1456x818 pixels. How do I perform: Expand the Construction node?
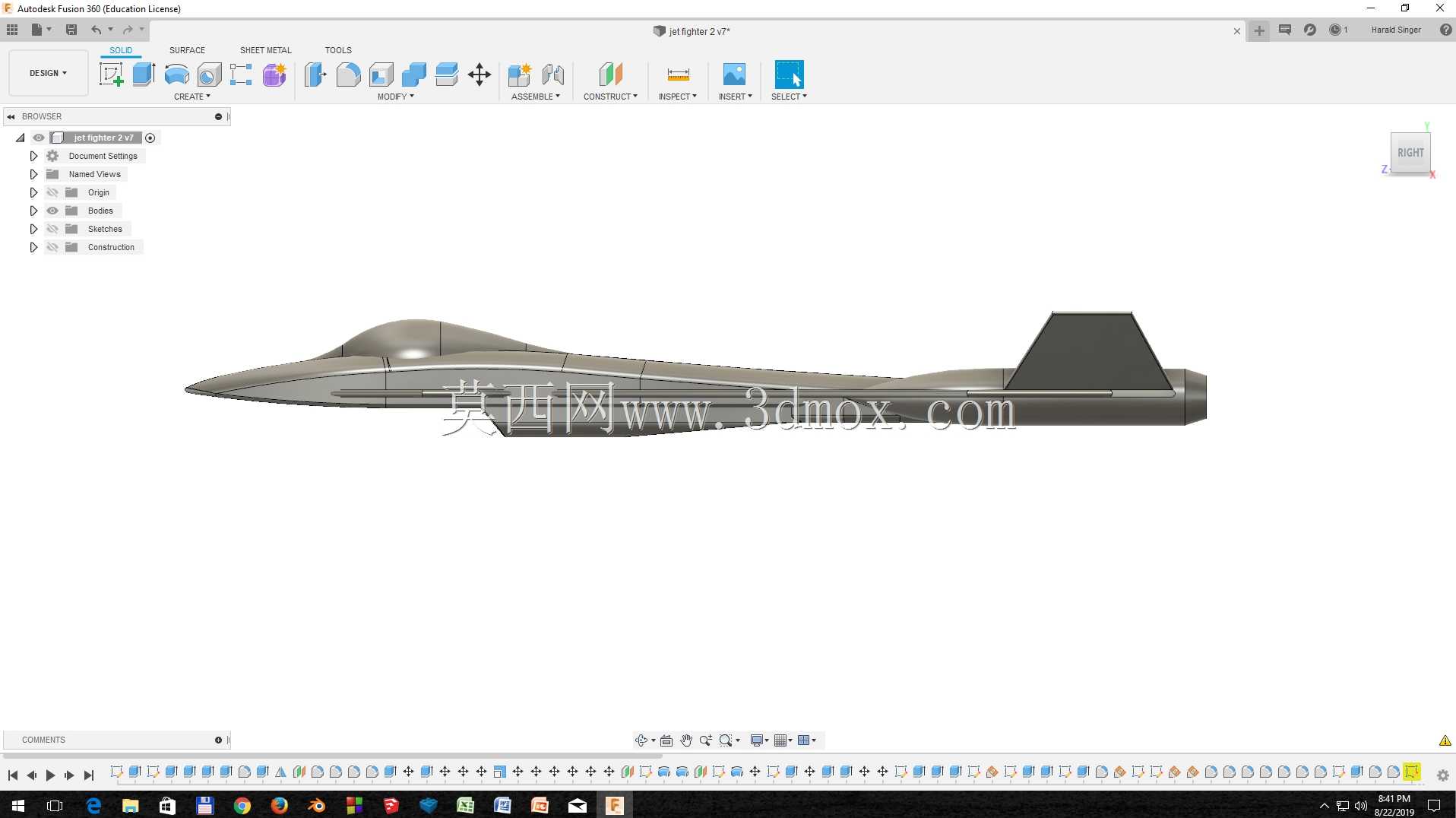point(33,247)
